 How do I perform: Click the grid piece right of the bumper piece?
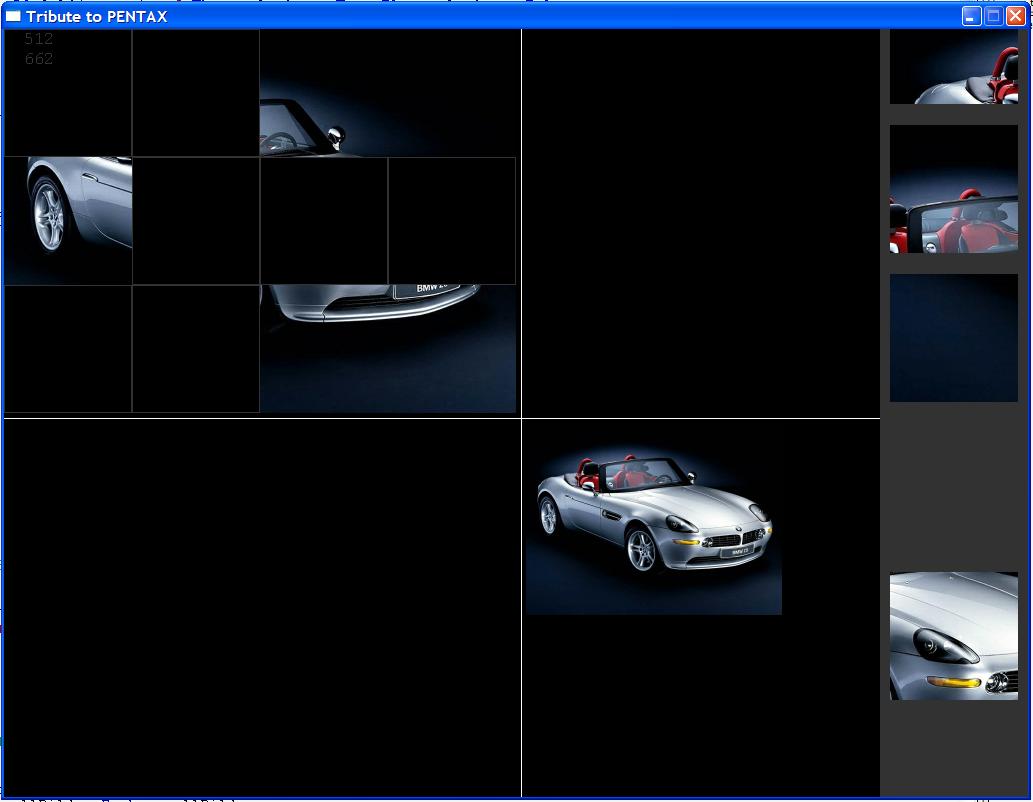(452, 349)
